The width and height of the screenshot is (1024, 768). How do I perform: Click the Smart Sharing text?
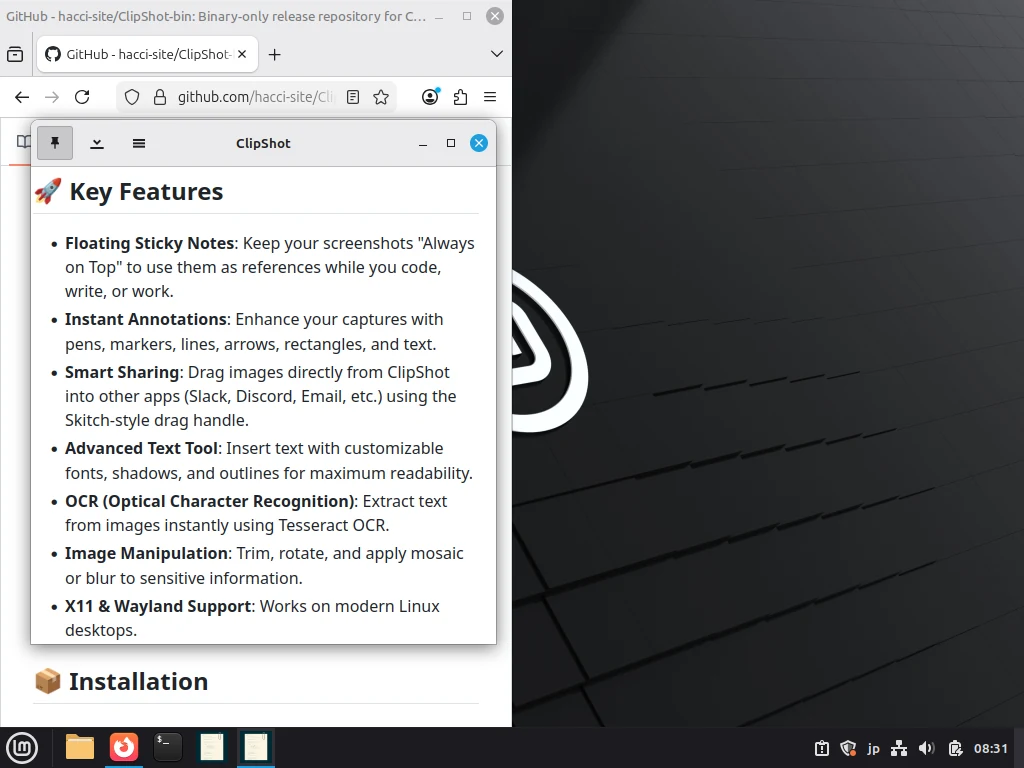(122, 372)
